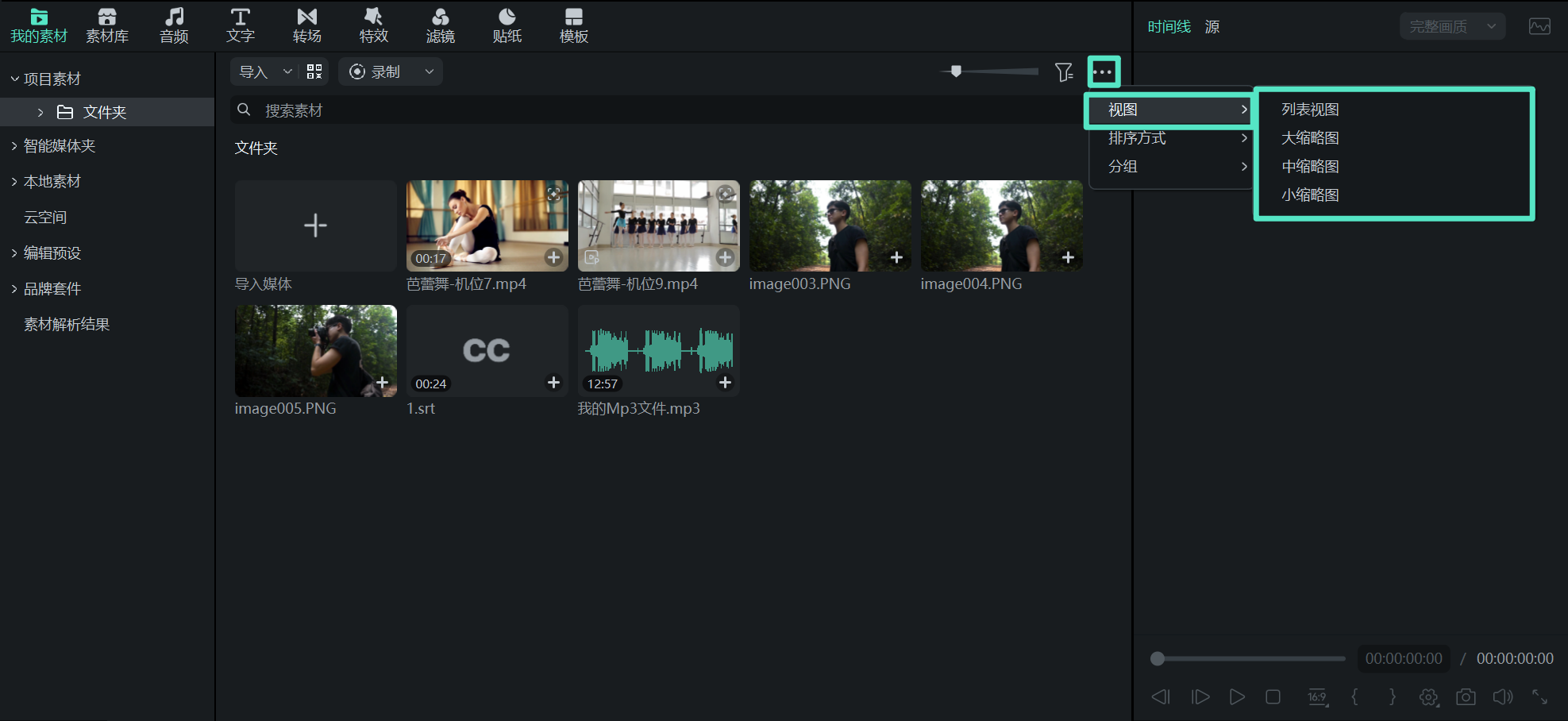Click the snapshot camera icon in preview
Viewport: 1568px width, 721px height.
pyautogui.click(x=1466, y=697)
